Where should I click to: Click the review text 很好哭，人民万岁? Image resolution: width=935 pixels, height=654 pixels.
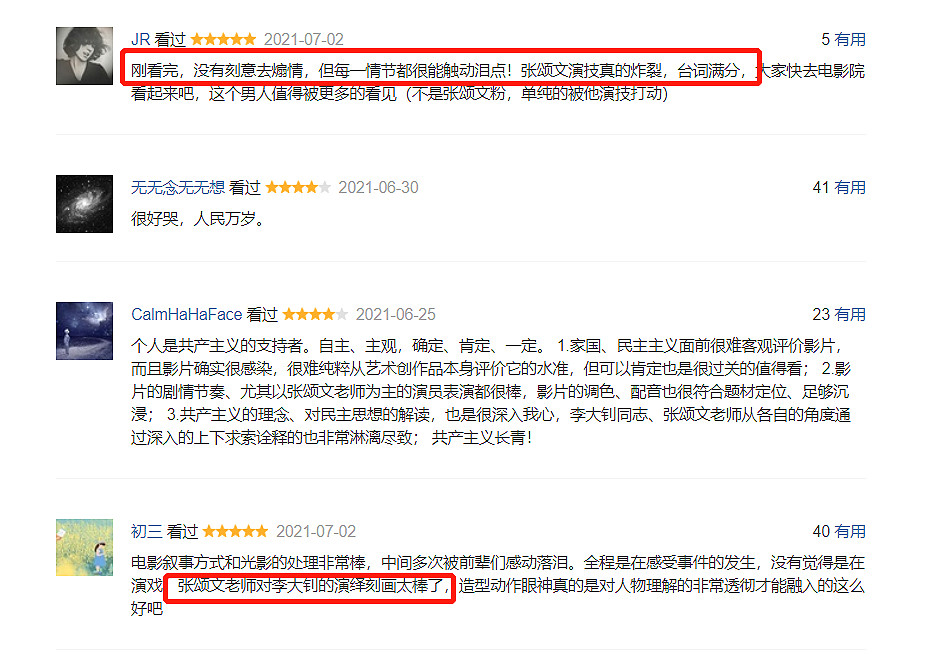tap(197, 219)
